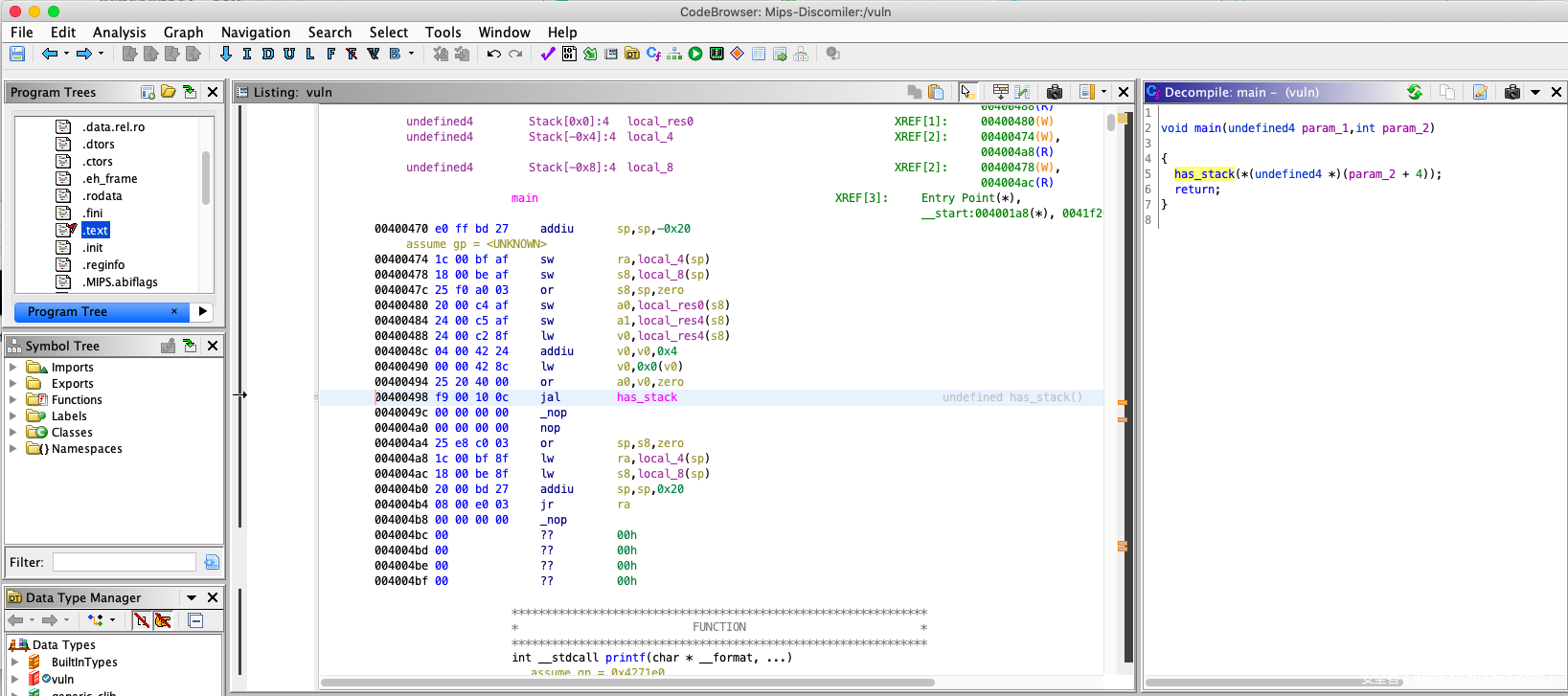Open the Data Type Manager menu arrow
This screenshot has width=1568, height=696.
point(192,597)
